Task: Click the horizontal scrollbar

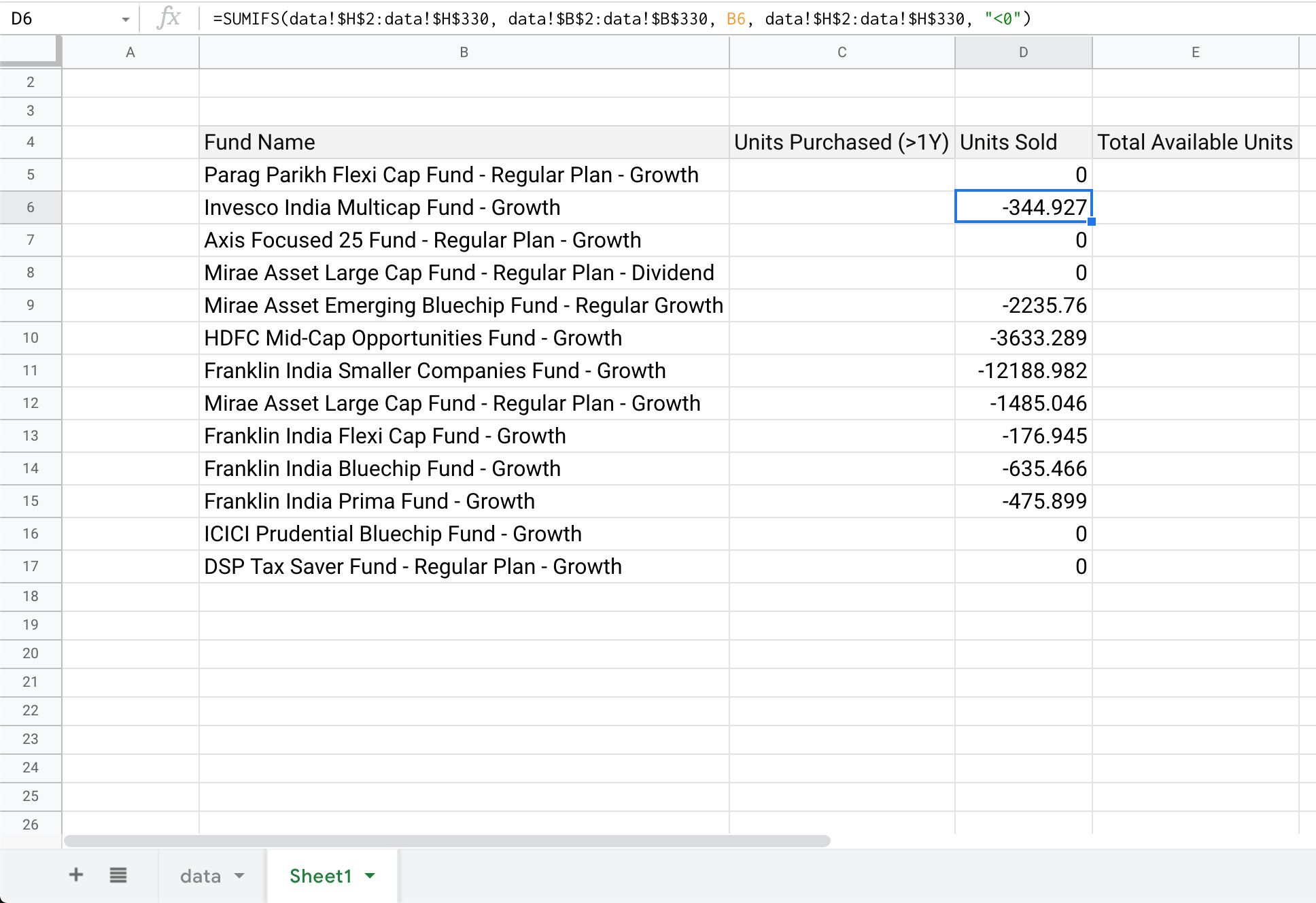Action: pyautogui.click(x=447, y=841)
